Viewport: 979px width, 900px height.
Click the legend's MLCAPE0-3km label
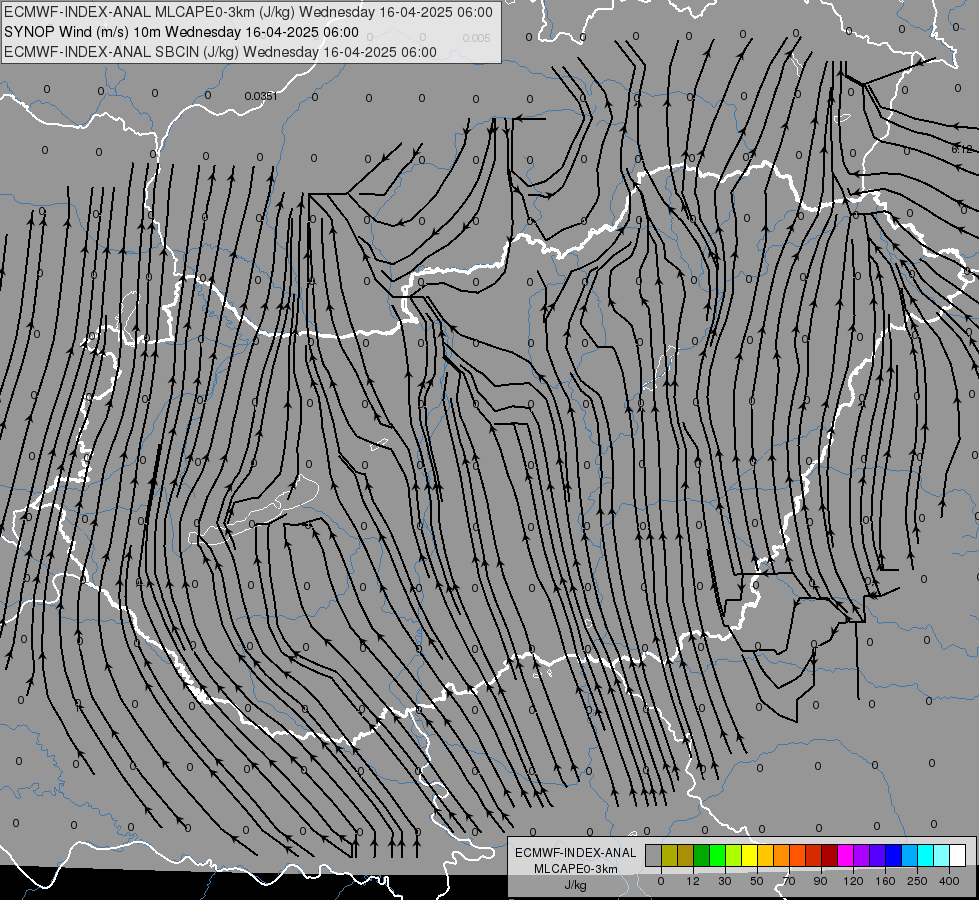click(x=575, y=869)
